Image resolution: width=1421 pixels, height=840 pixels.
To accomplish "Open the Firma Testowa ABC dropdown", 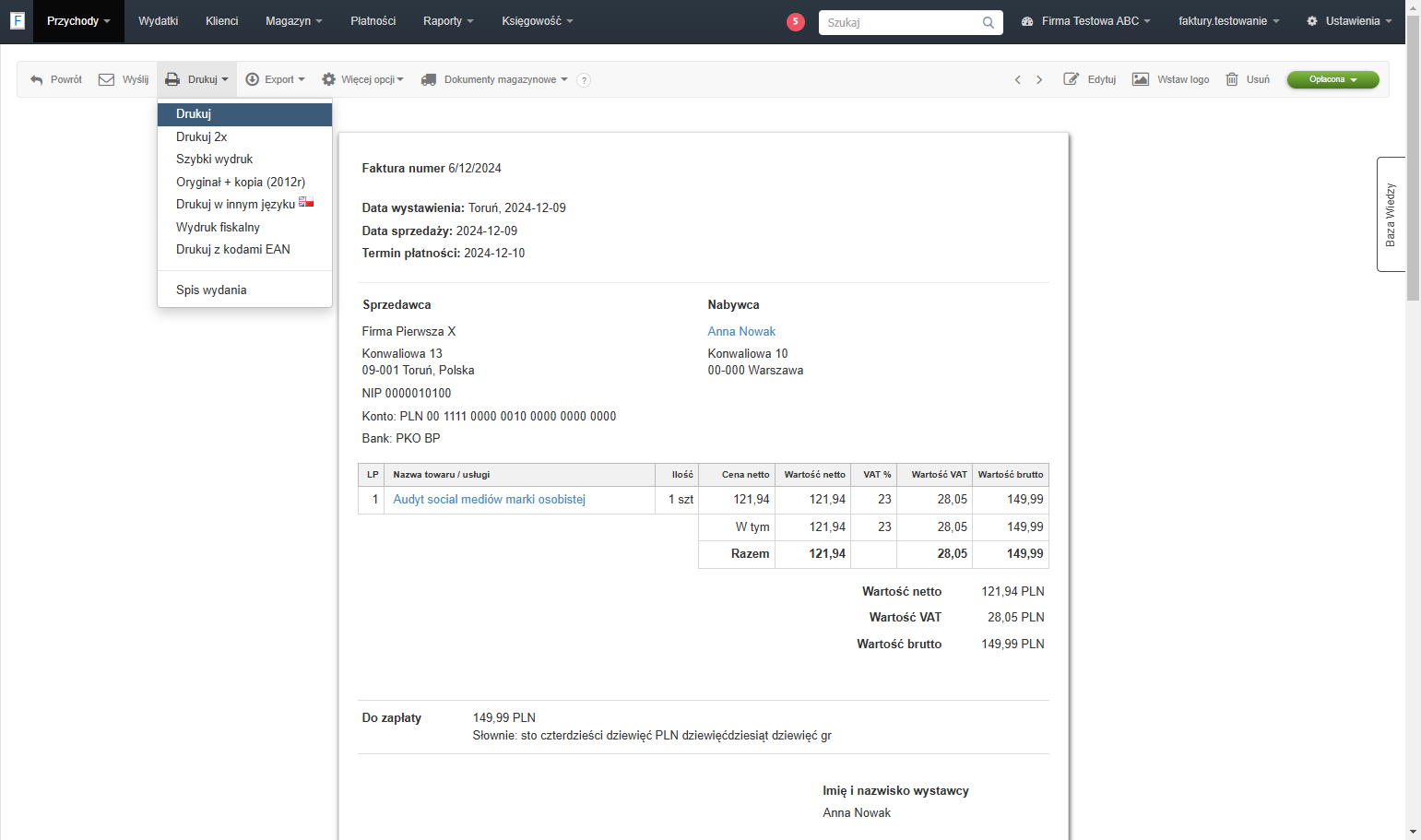I will coord(1086,21).
